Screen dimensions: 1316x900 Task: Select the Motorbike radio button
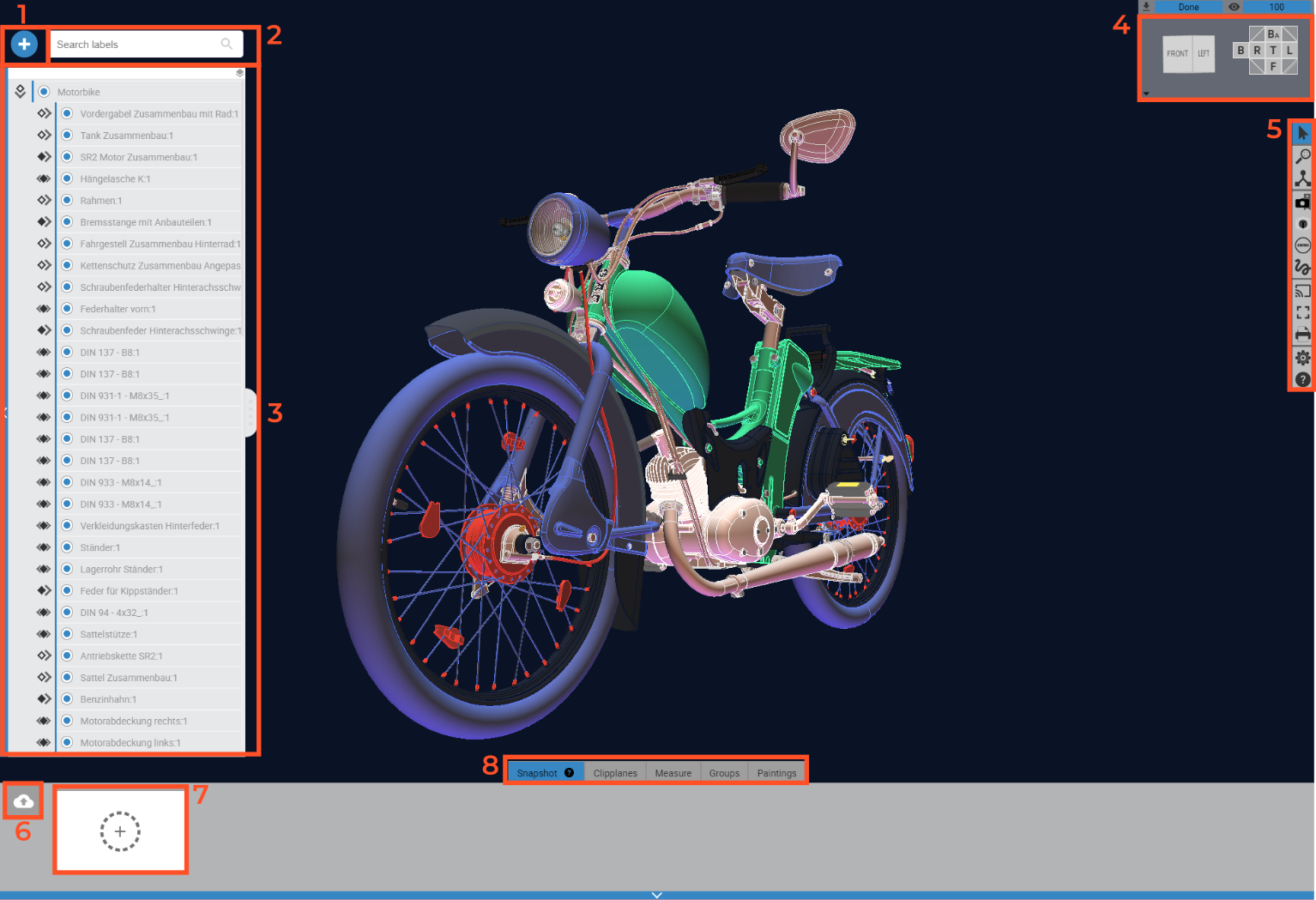44,91
